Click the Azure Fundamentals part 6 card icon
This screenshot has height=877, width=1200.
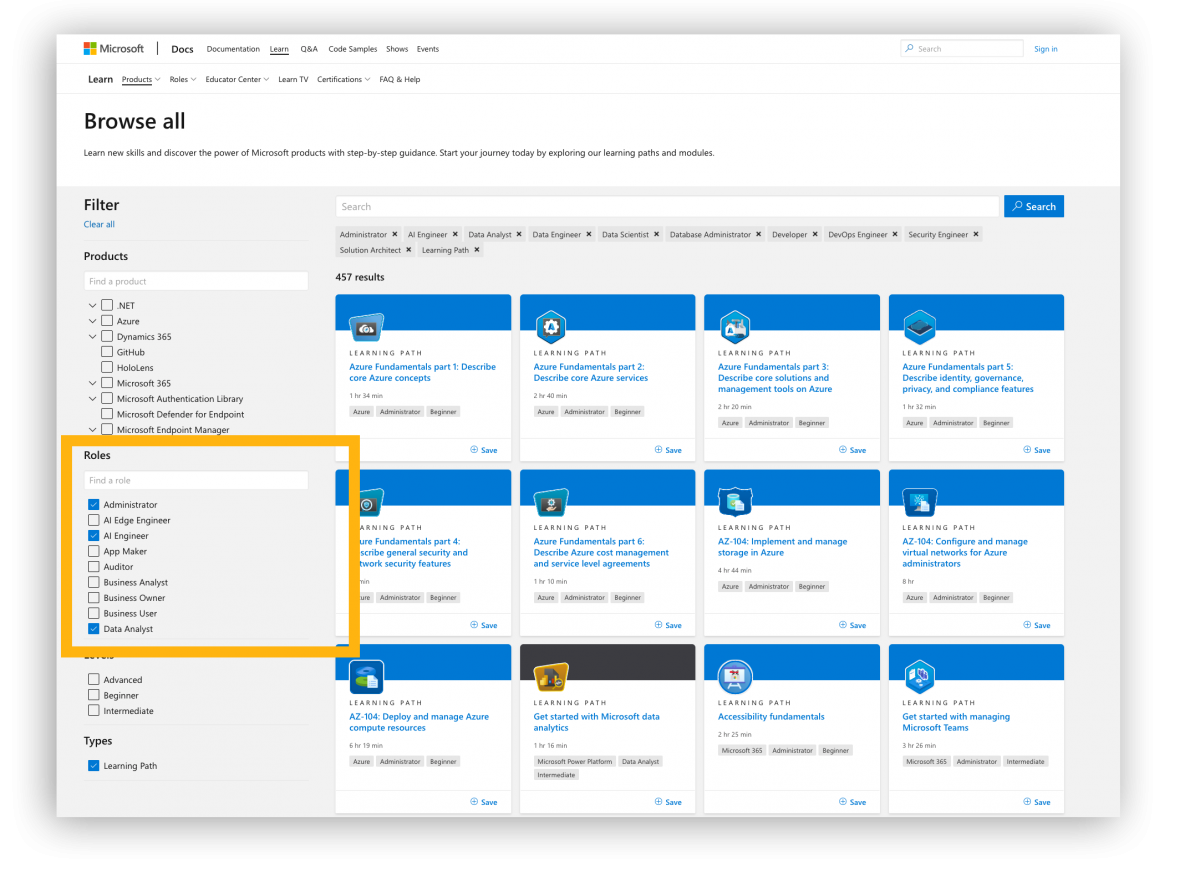coord(550,502)
